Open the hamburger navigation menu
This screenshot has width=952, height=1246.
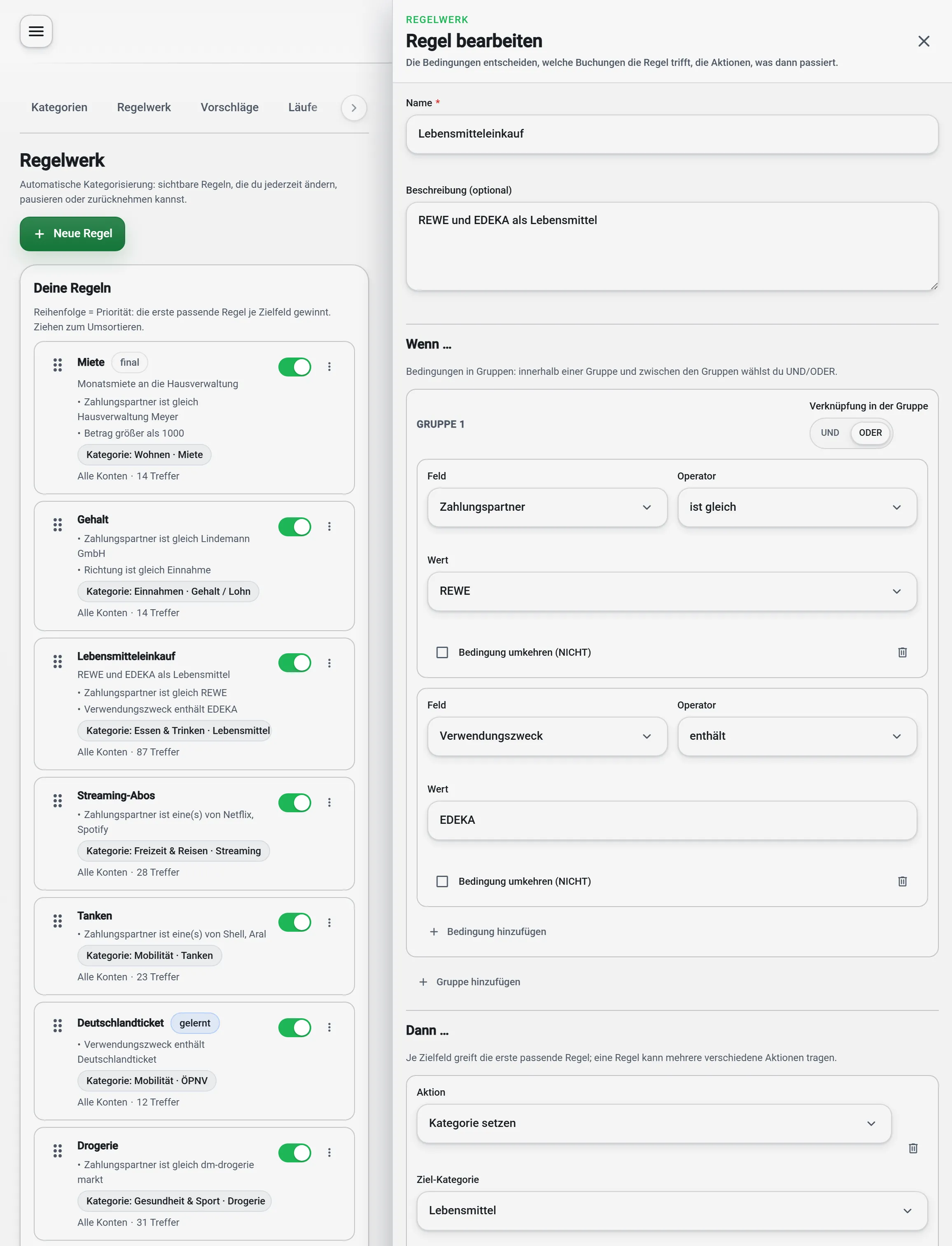point(36,31)
